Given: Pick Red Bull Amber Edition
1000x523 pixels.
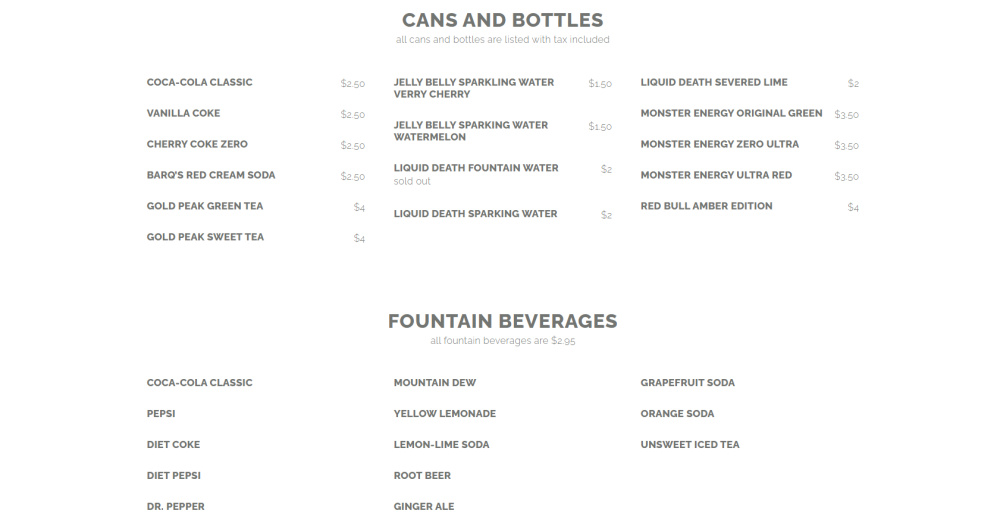Looking at the screenshot, I should pos(706,206).
